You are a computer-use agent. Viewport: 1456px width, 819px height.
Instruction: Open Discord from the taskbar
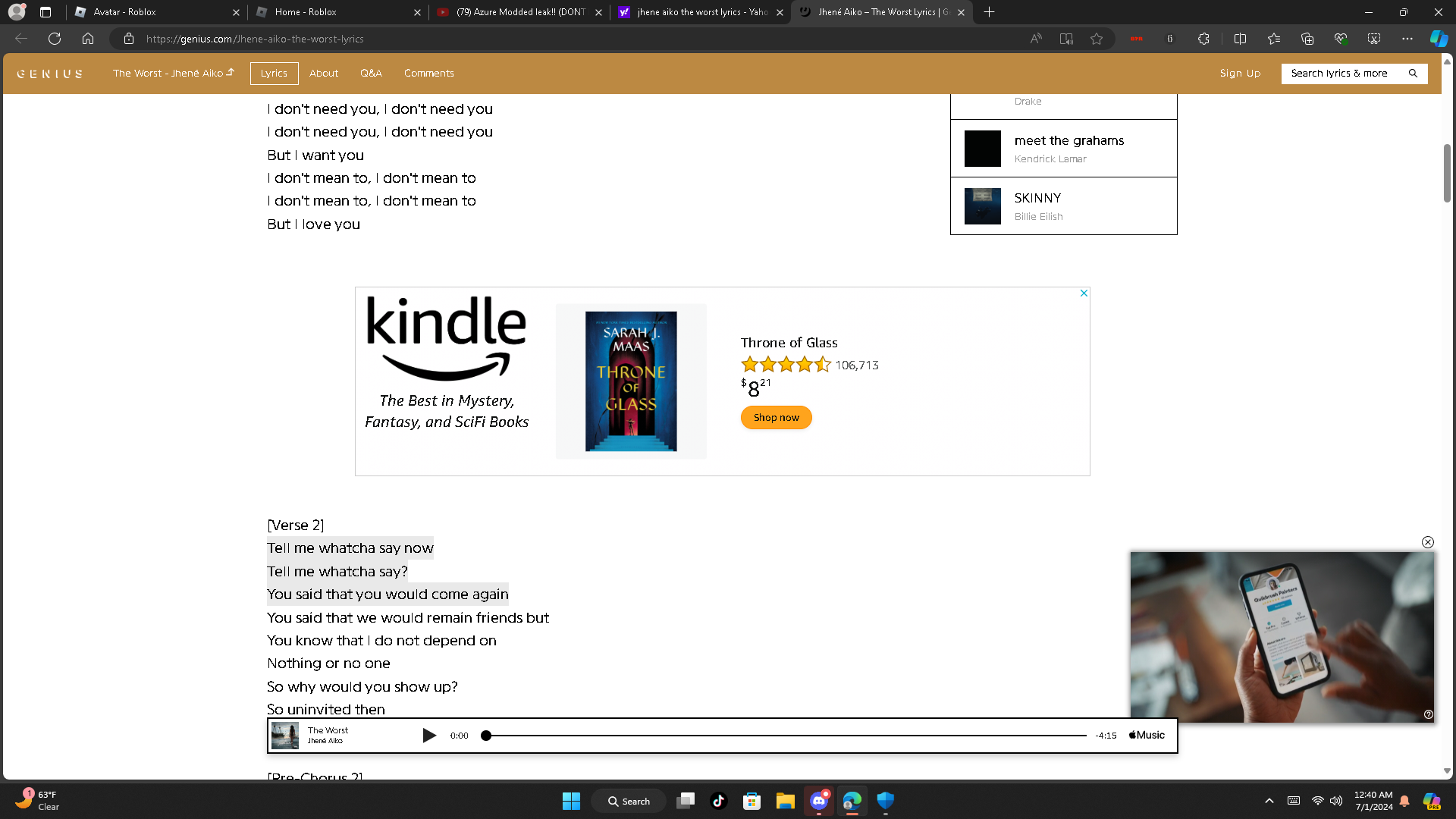click(x=819, y=801)
